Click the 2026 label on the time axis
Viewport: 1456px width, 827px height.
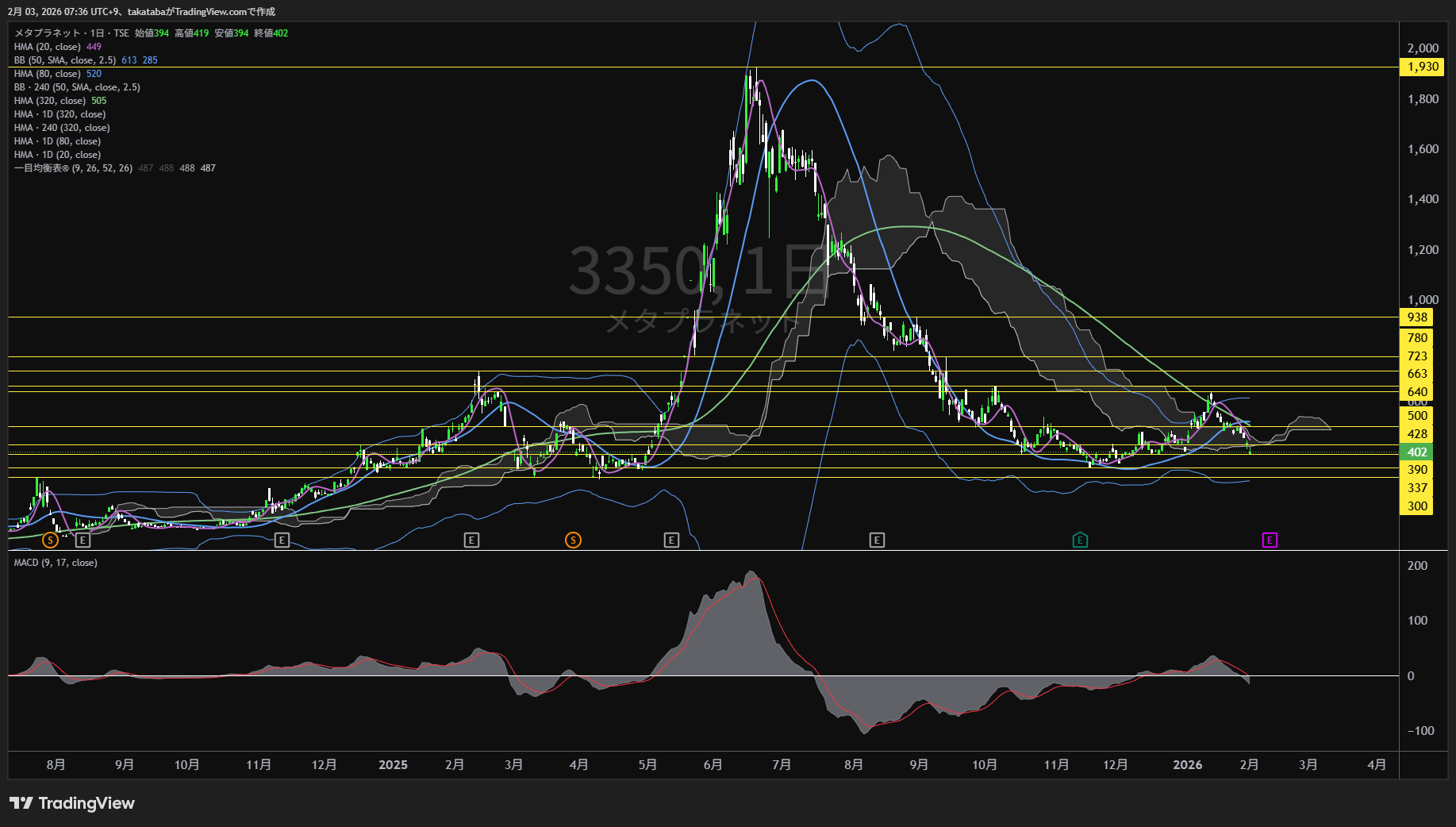[x=1187, y=765]
